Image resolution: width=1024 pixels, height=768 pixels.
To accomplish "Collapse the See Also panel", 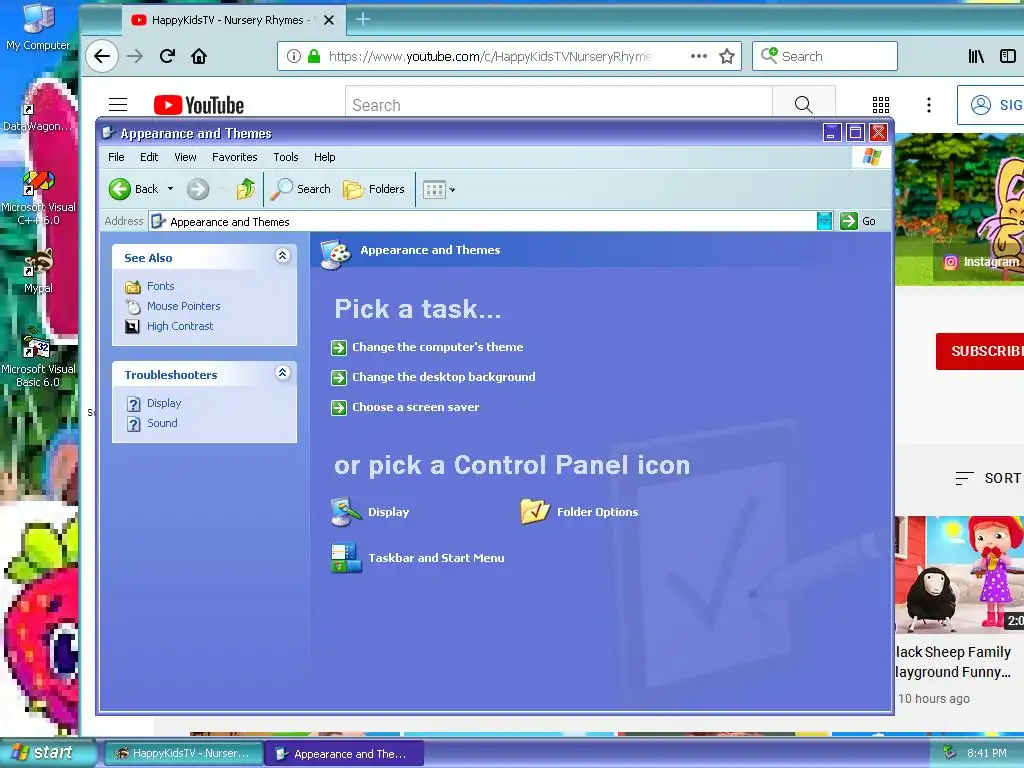I will pos(282,256).
